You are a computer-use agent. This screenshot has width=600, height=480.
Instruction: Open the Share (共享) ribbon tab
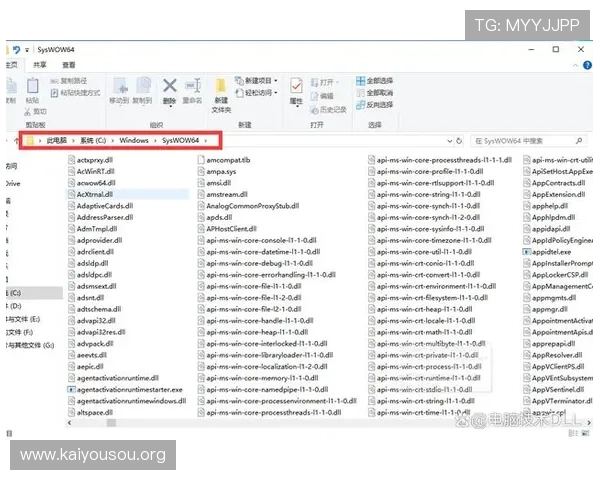pos(40,65)
